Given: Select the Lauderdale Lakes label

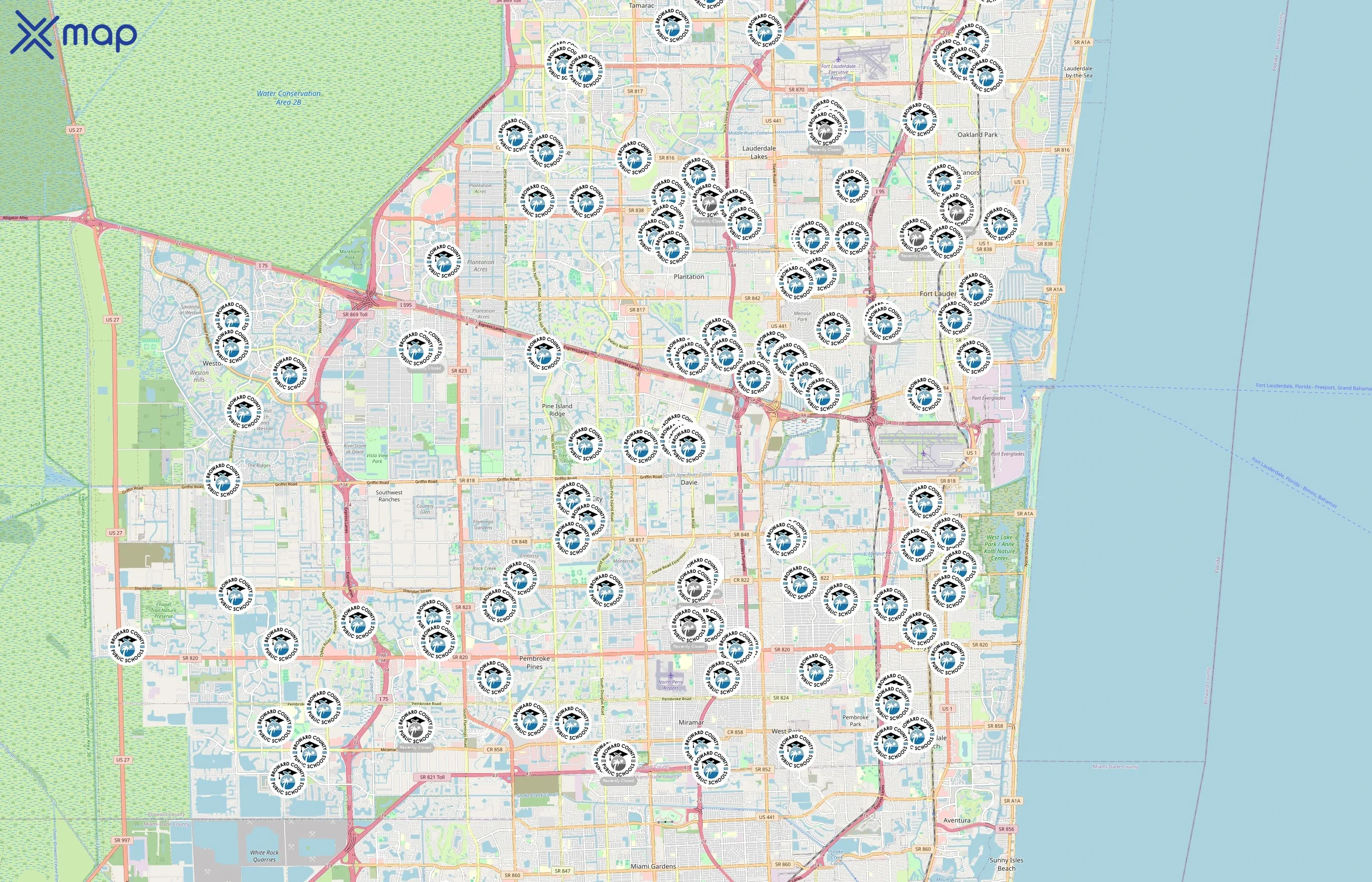Looking at the screenshot, I should tap(759, 152).
